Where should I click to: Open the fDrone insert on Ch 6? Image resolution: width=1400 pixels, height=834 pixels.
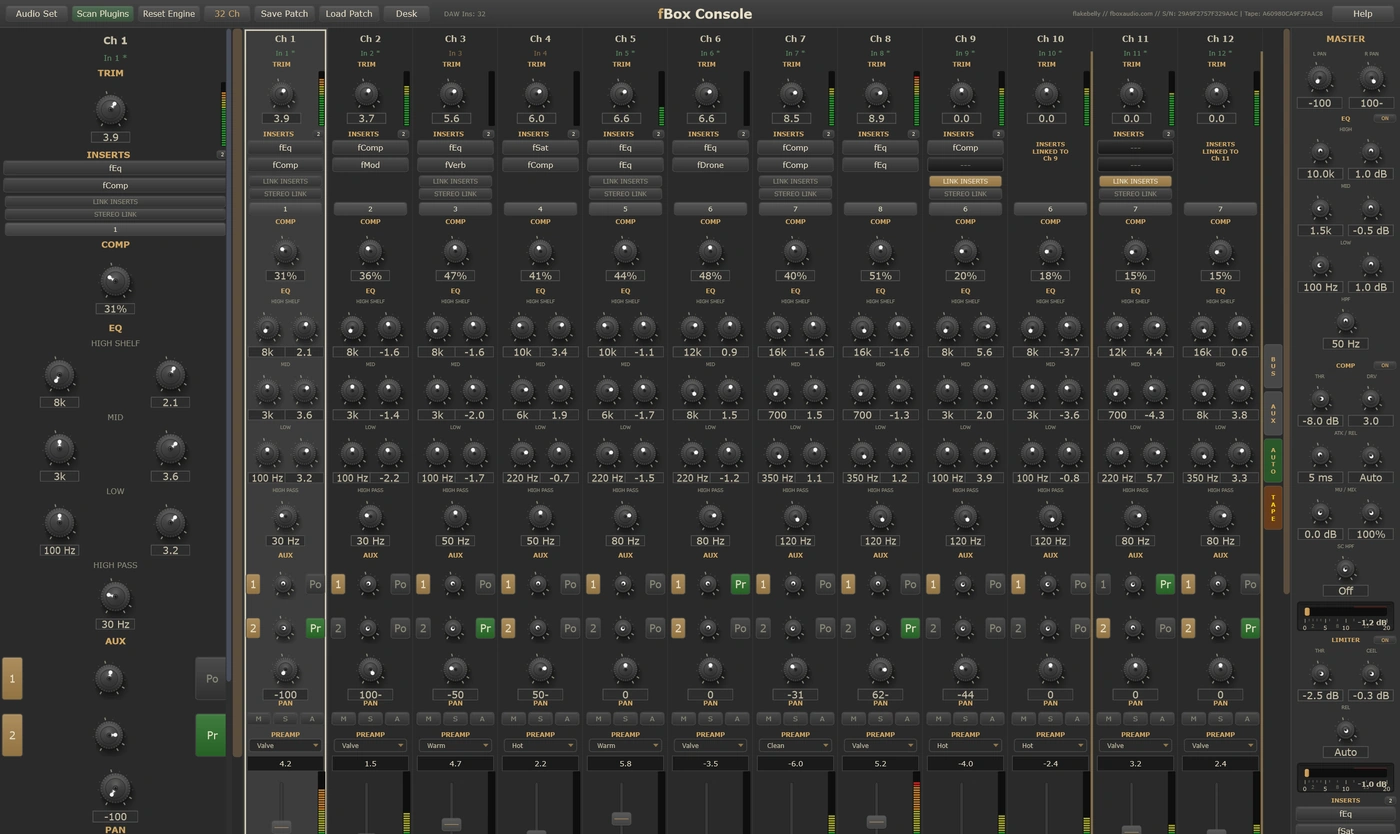(x=710, y=165)
